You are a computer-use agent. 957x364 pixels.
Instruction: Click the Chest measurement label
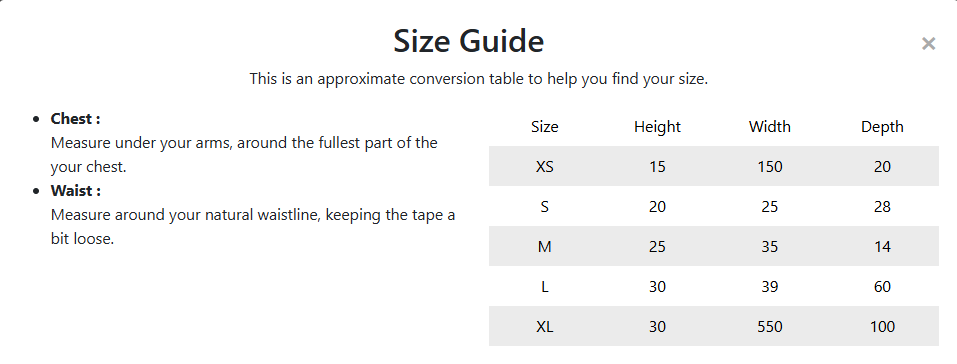[x=75, y=118]
